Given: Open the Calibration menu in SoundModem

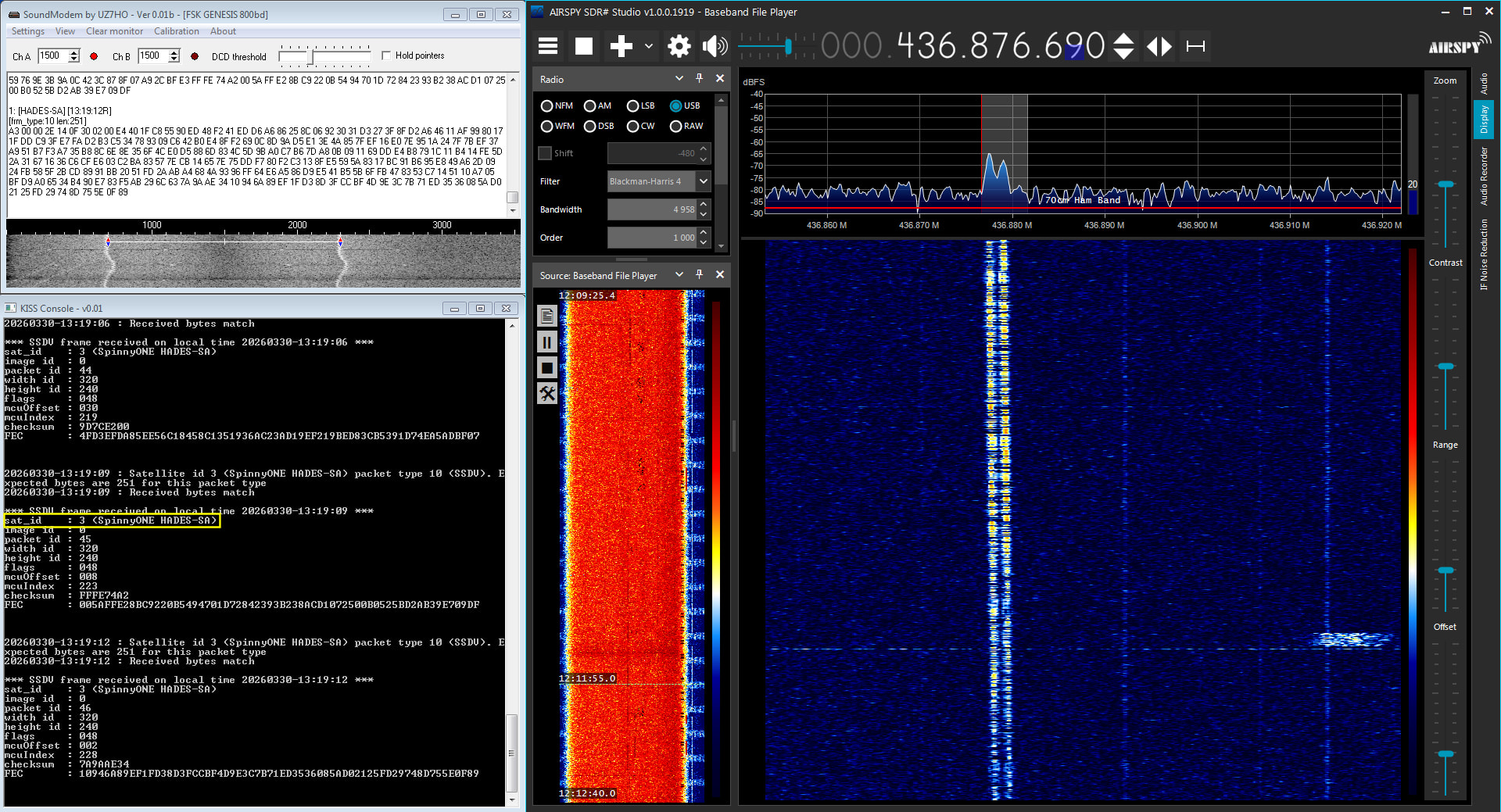Looking at the screenshot, I should click(x=176, y=31).
